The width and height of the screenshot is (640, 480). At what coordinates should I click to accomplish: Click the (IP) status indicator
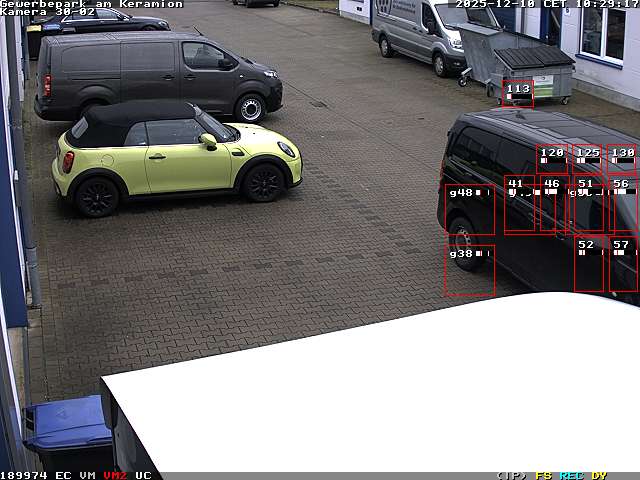(512, 475)
